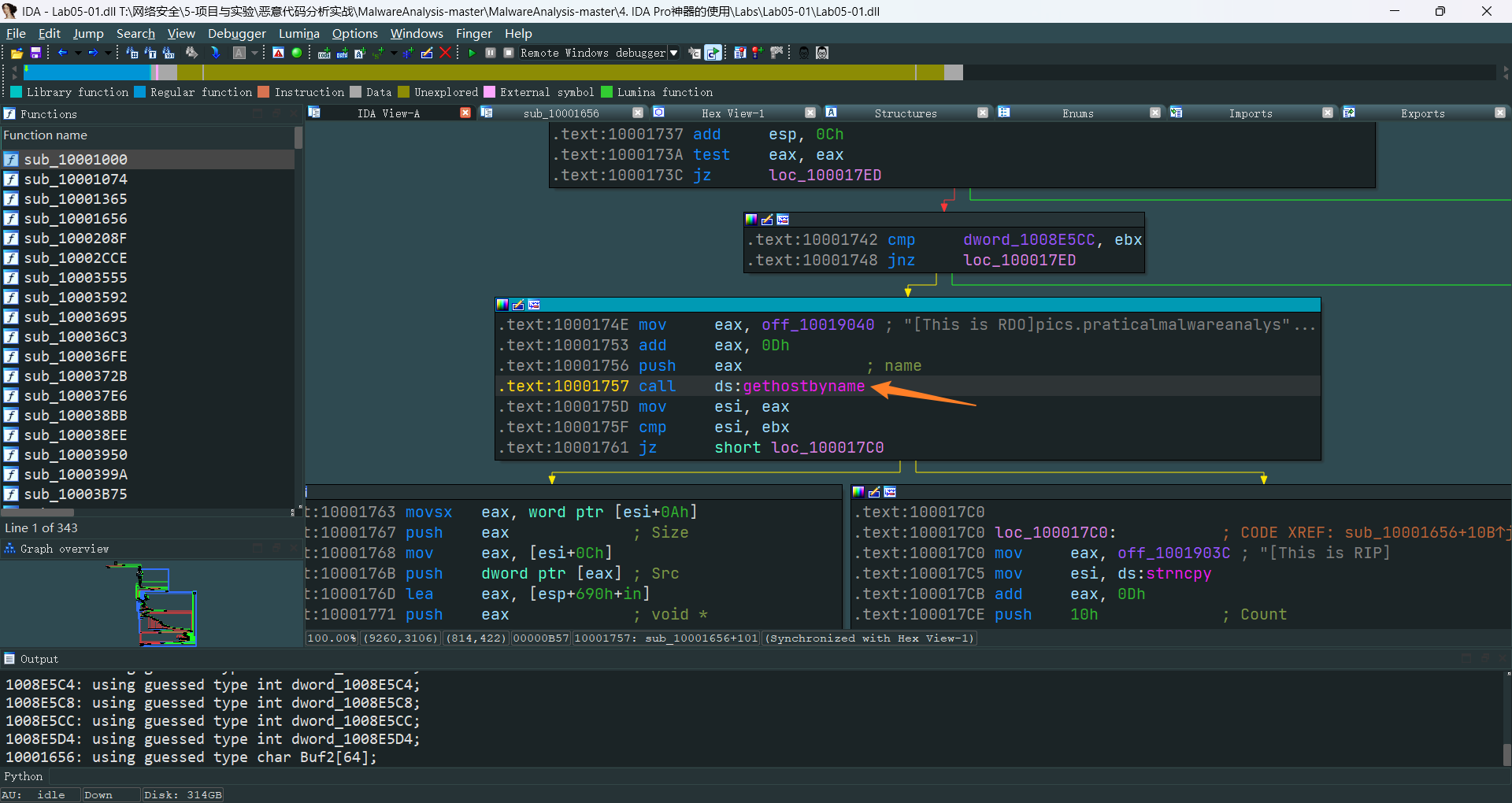Viewport: 1512px width, 803px height.
Task: Switch to the Exports tab
Action: 1423,113
